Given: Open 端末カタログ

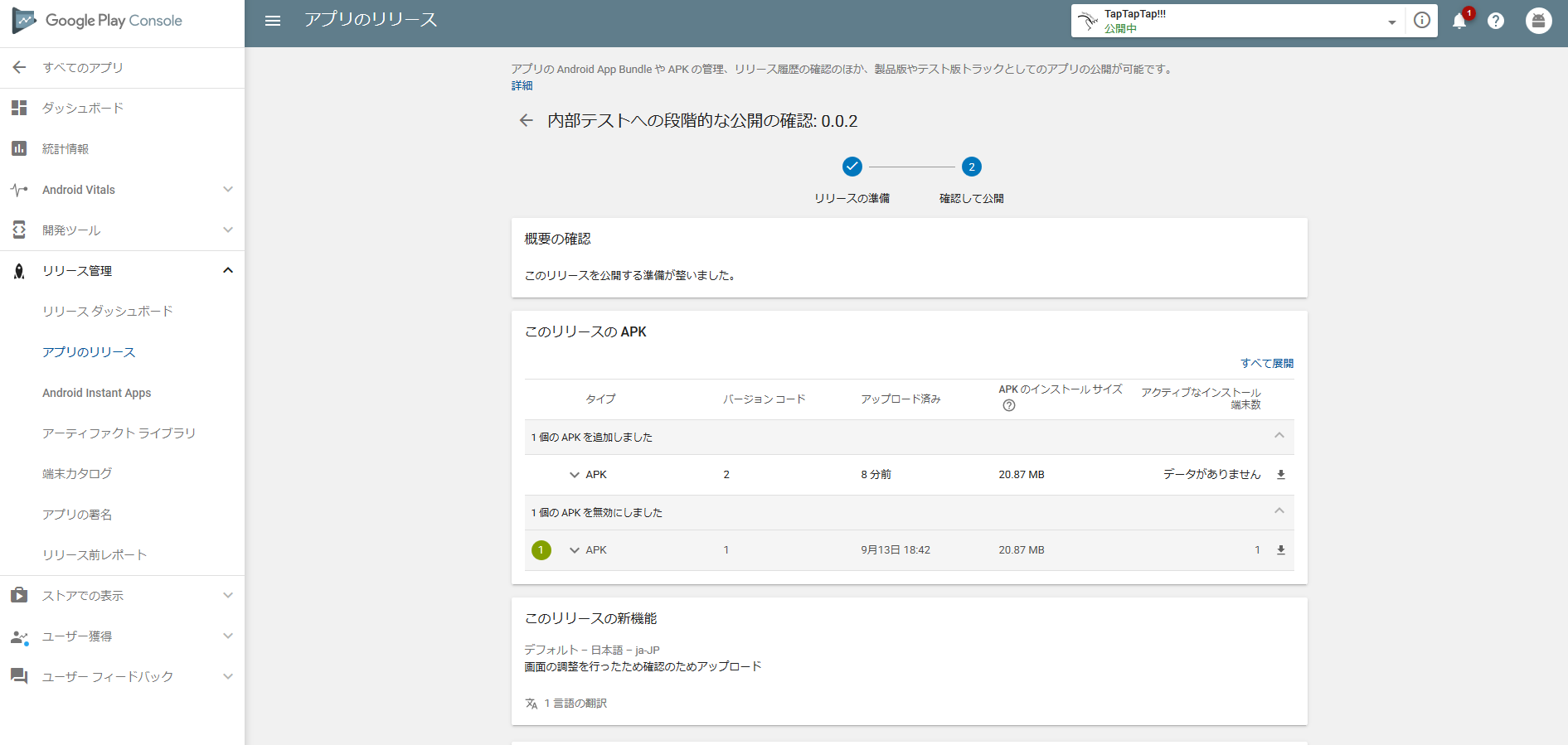Looking at the screenshot, I should [77, 474].
